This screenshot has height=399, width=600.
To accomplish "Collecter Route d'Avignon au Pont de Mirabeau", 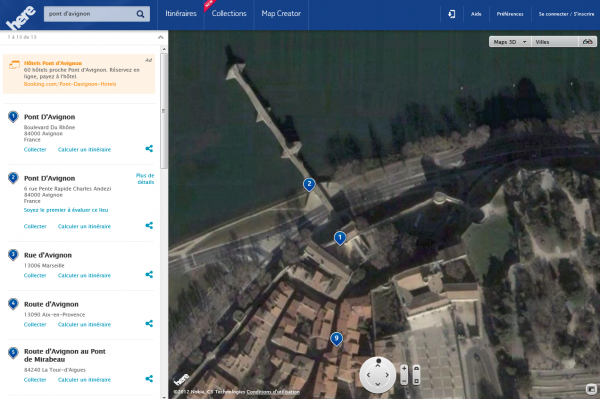I will tap(35, 380).
